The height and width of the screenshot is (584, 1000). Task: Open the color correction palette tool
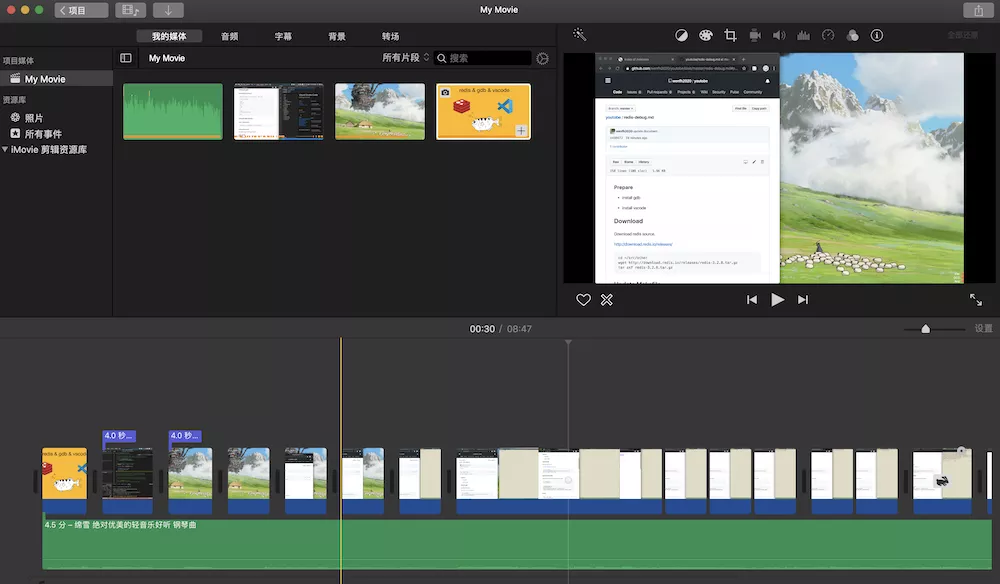point(705,35)
